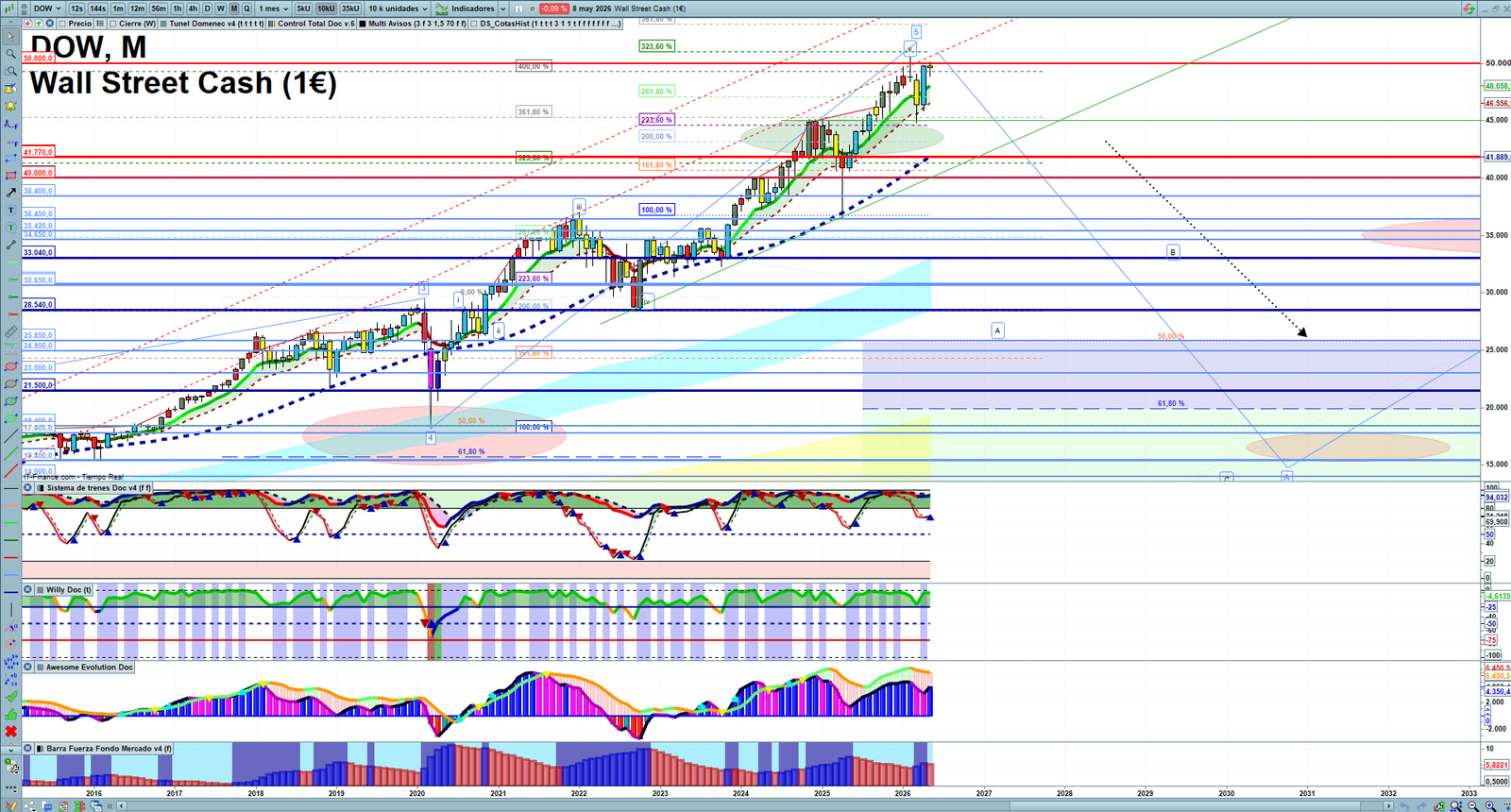Expand the arrow next to Indicadores
Screen dimensions: 1511x812
[503, 8]
